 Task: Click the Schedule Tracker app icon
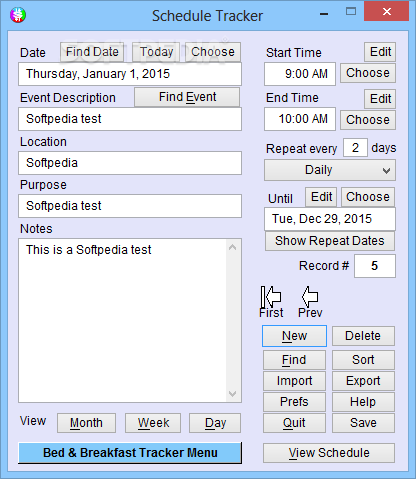tap(18, 15)
